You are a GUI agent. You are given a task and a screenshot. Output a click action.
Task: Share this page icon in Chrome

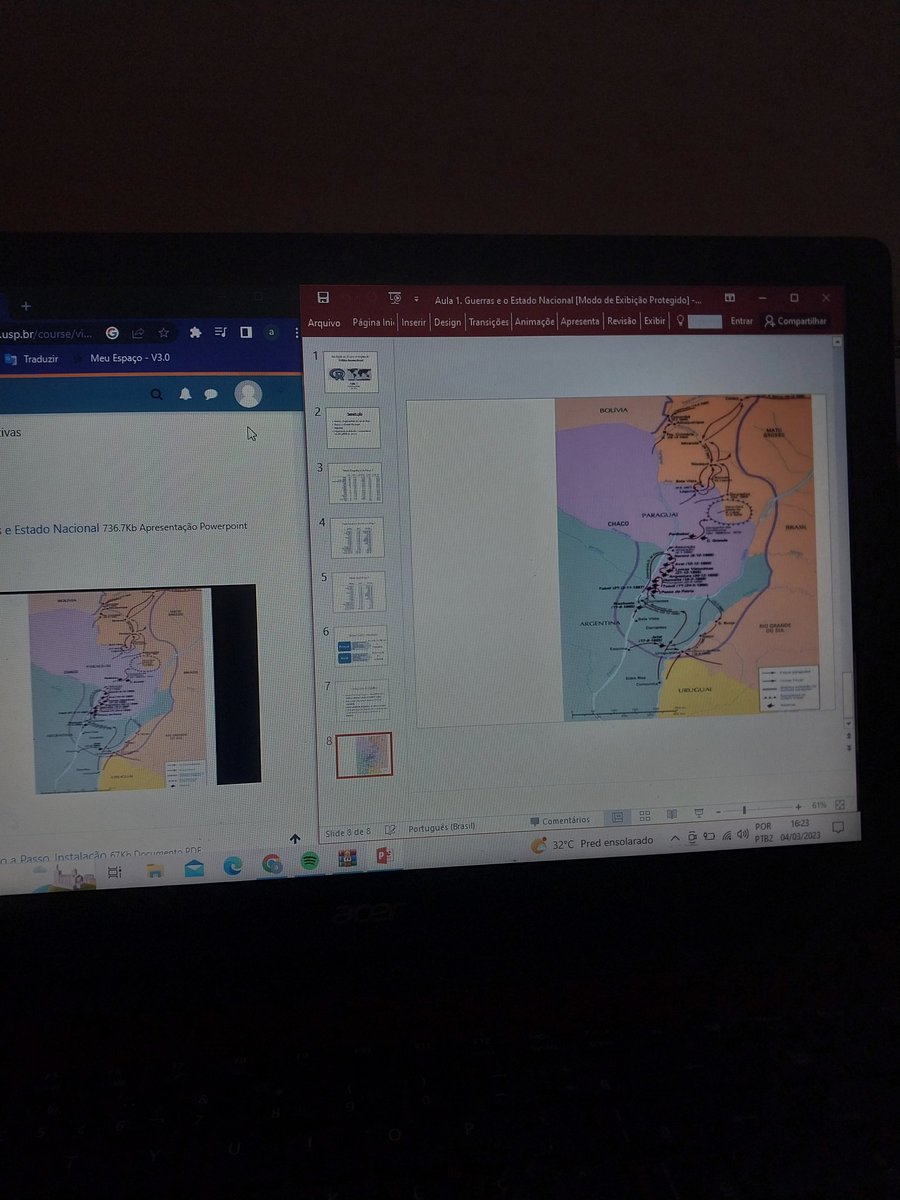(138, 333)
